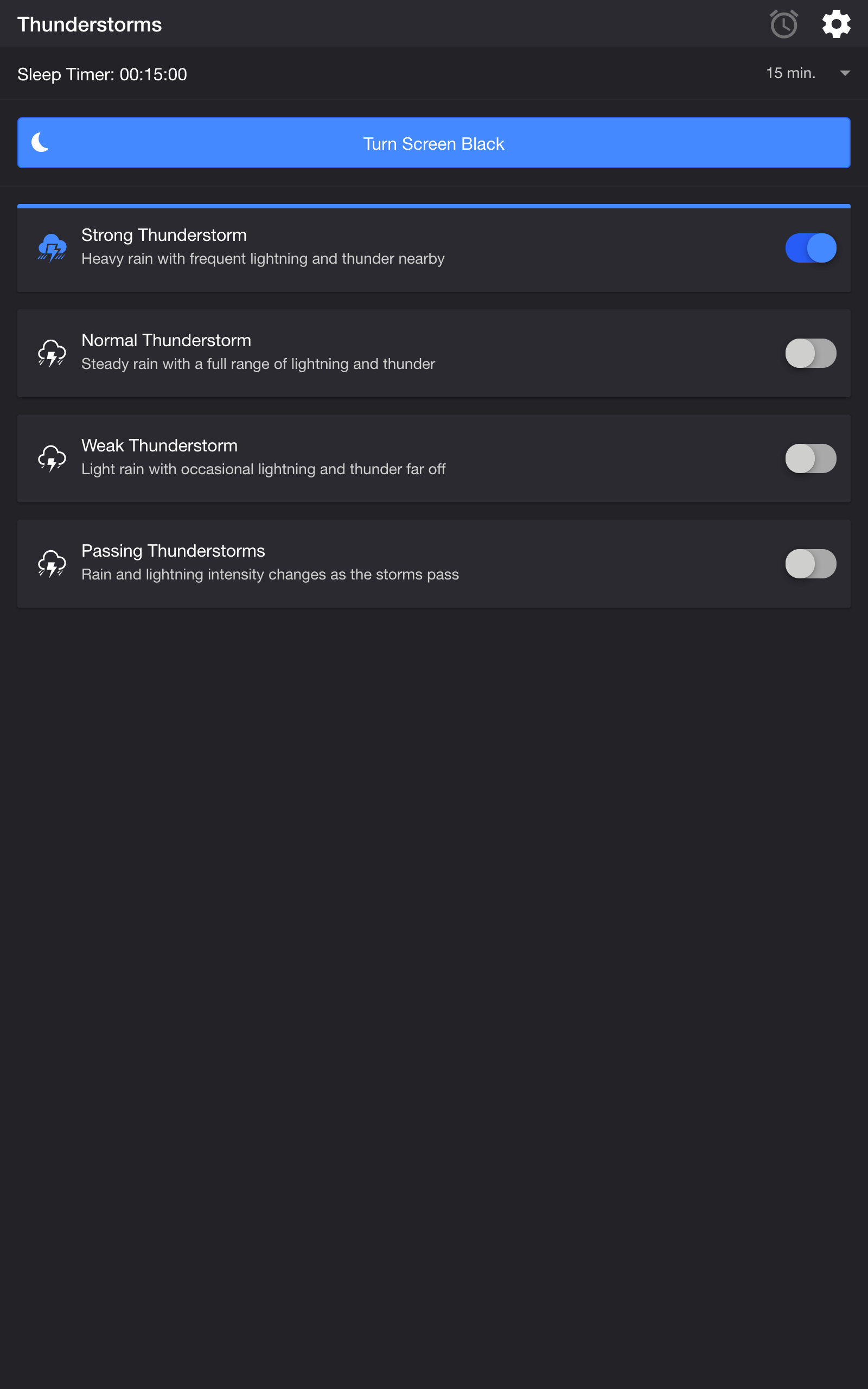Image resolution: width=868 pixels, height=1389 pixels.
Task: Click the Thunderstorms page title
Action: [x=90, y=24]
